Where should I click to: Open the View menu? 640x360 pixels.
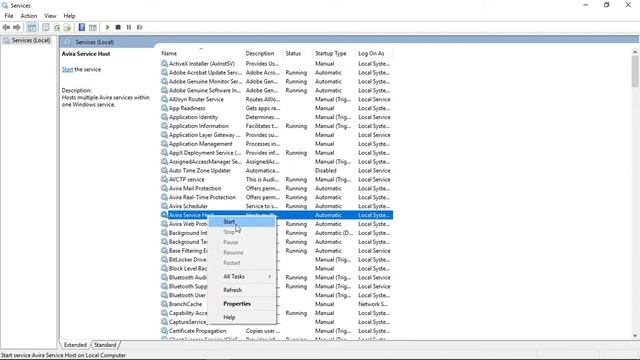(50, 16)
